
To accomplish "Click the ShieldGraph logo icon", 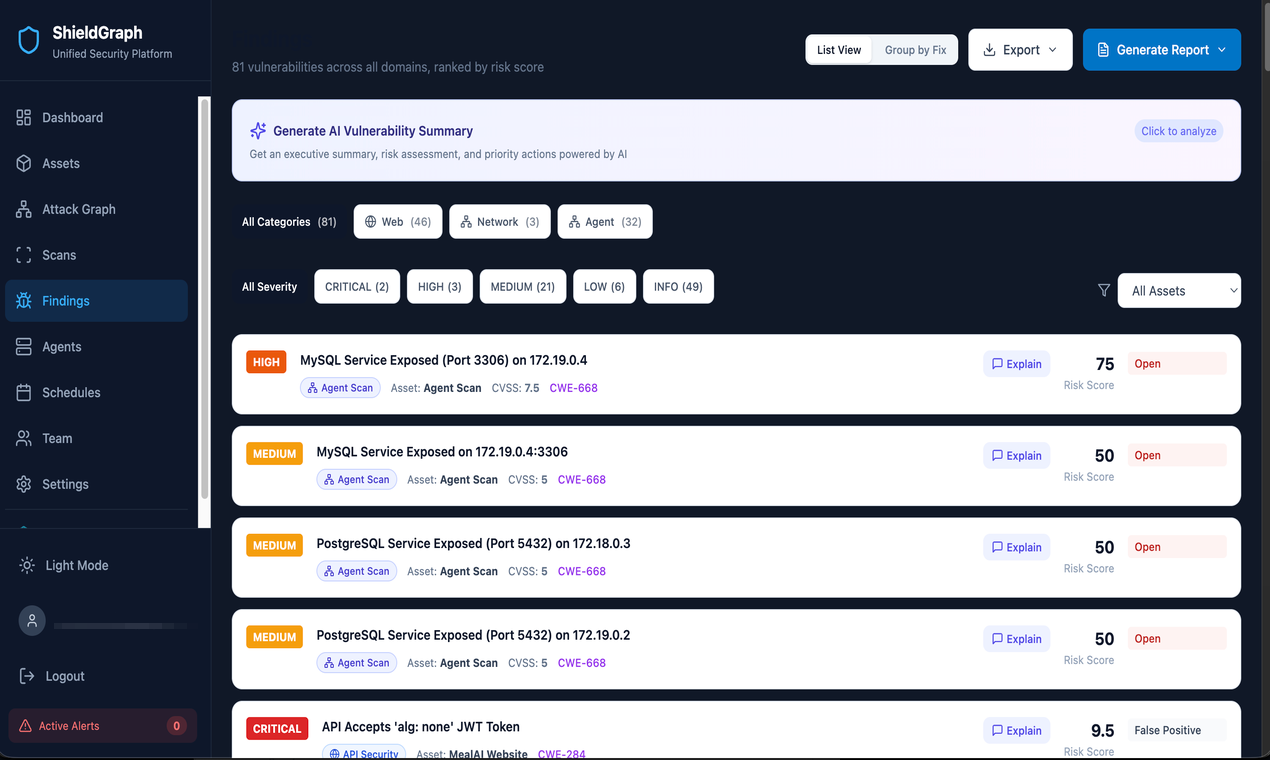I will tap(28, 40).
